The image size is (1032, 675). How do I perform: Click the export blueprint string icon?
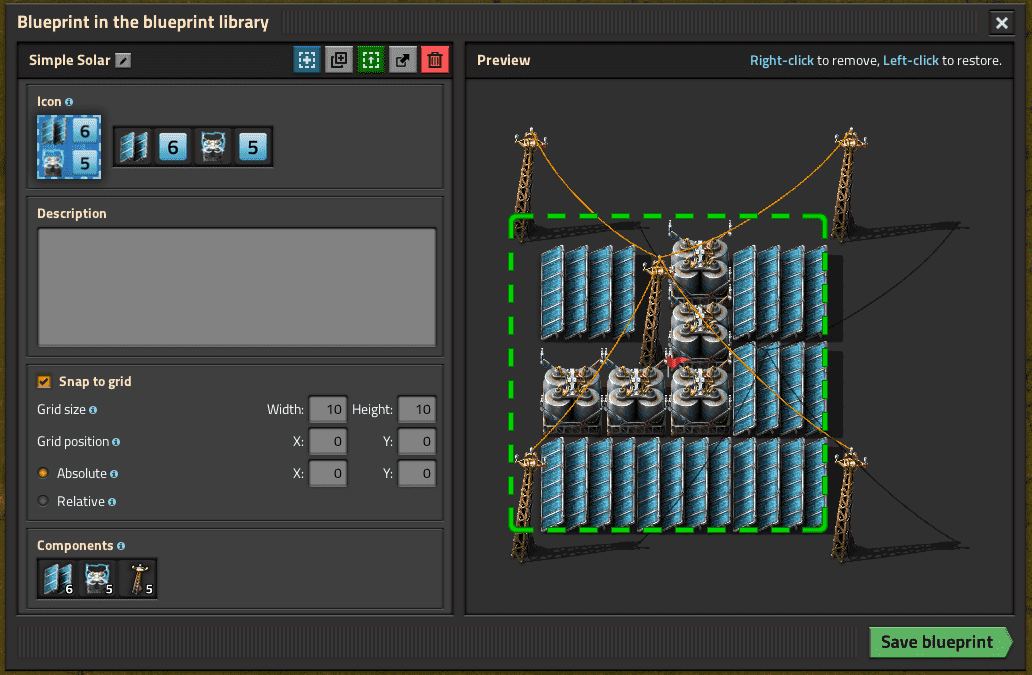click(403, 60)
